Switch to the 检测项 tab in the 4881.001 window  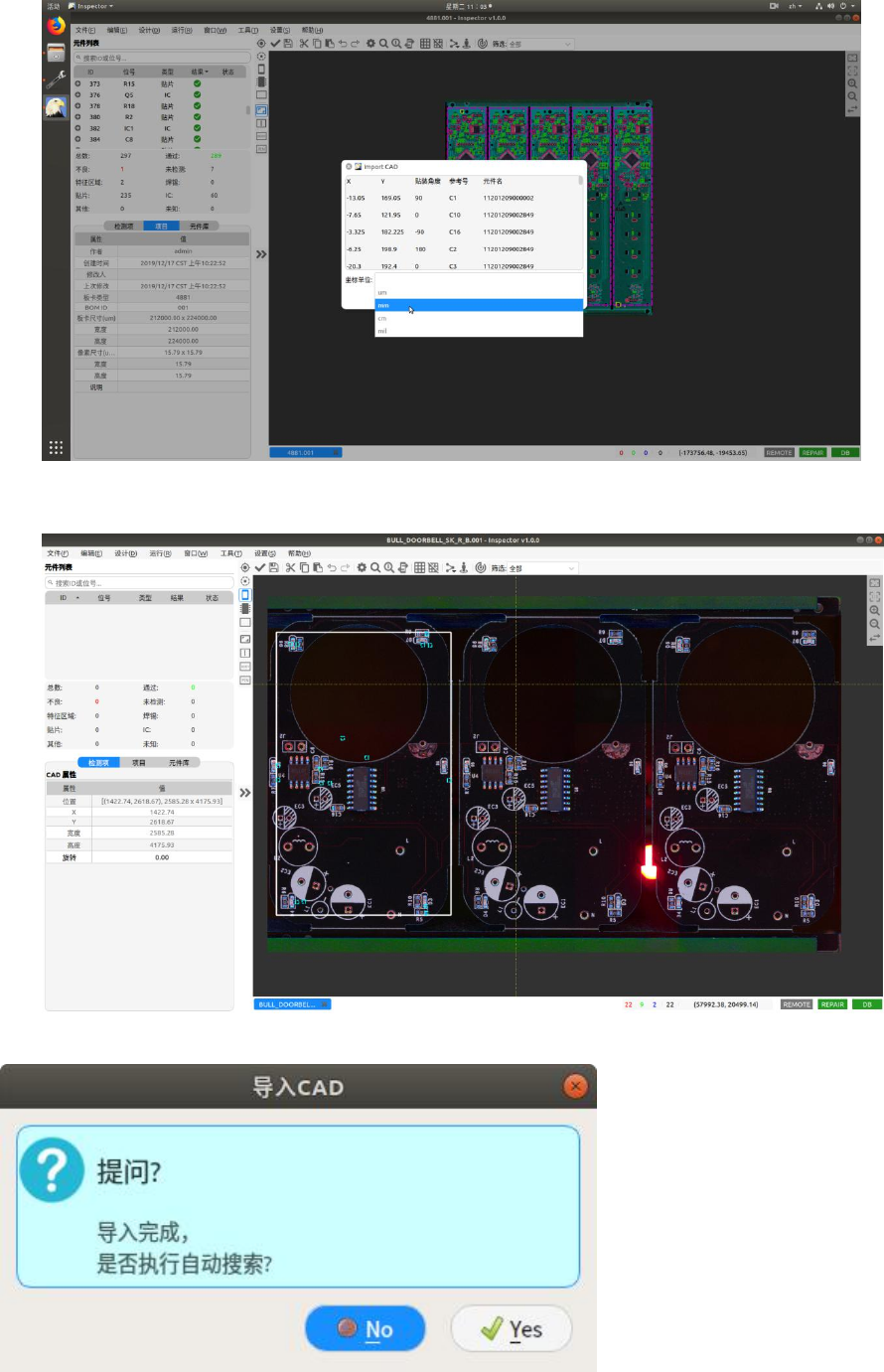pyautogui.click(x=124, y=227)
